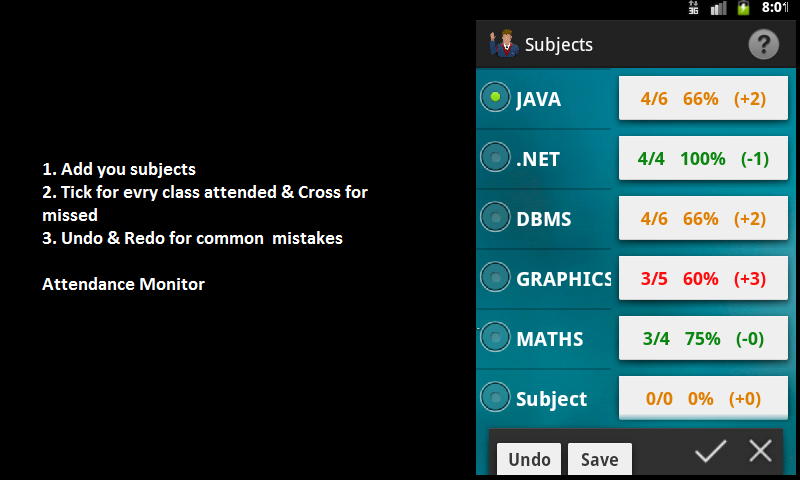Select the DBMS radio button
800x480 pixels.
click(x=495, y=217)
